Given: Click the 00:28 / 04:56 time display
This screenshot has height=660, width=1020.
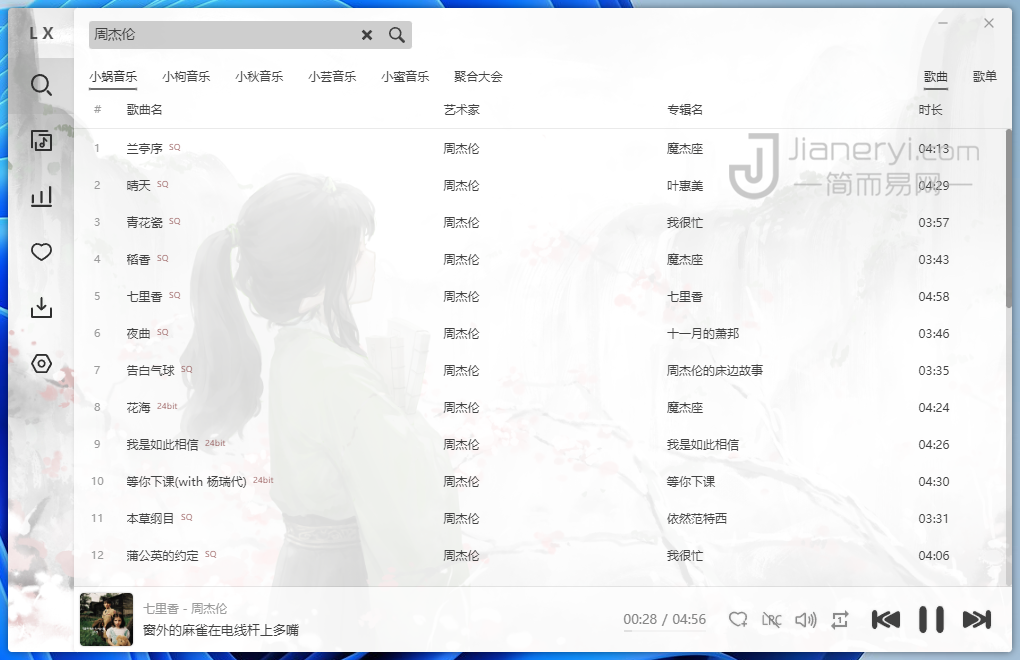Looking at the screenshot, I should click(x=664, y=619).
